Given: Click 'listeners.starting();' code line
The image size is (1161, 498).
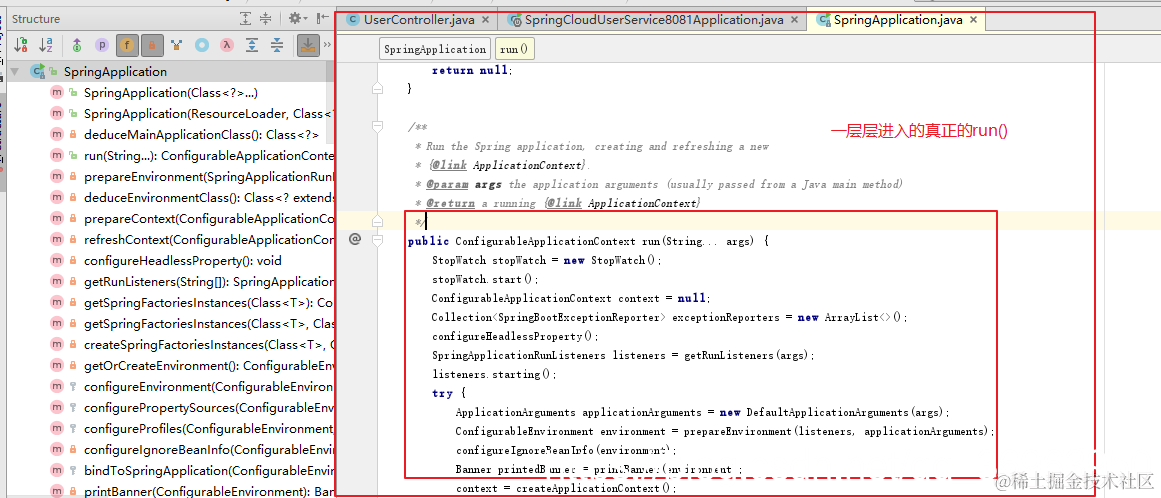Looking at the screenshot, I should pyautogui.click(x=495, y=374).
